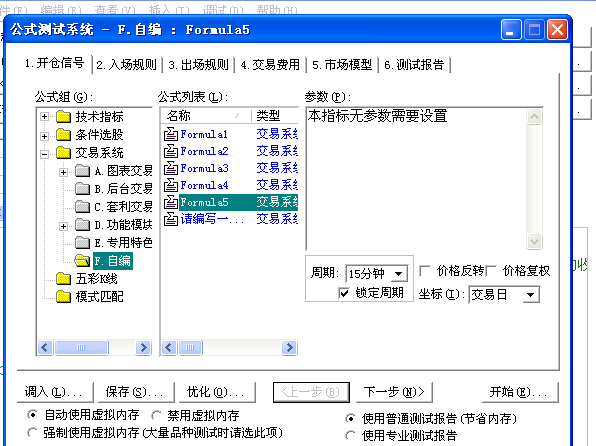Click the Formula1 formula icon
This screenshot has width=596, height=446.
[x=171, y=134]
